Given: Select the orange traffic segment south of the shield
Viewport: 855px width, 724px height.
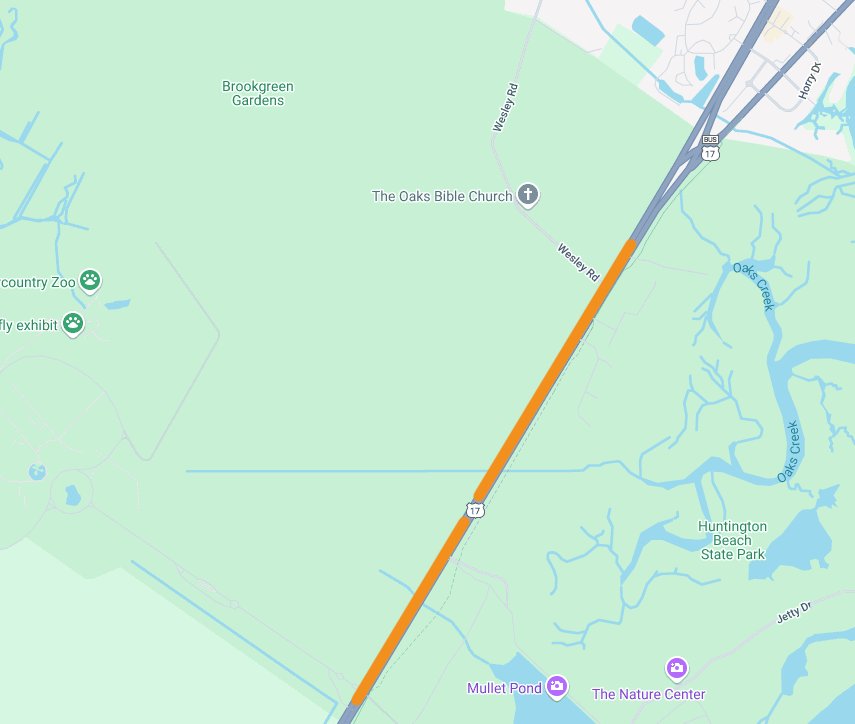Looking at the screenshot, I should click(x=411, y=611).
